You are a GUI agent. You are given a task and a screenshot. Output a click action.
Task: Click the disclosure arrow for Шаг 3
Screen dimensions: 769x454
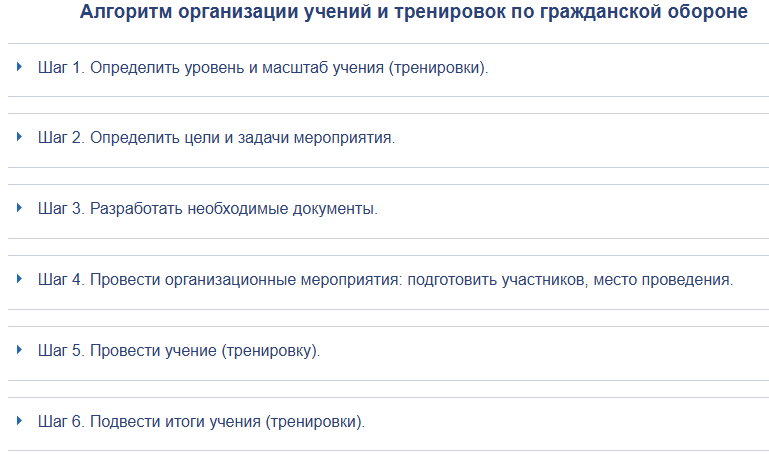click(19, 208)
